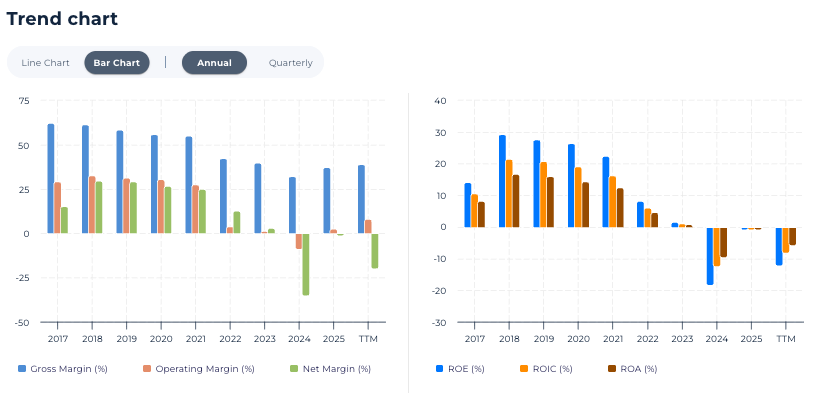Viewport: 822px width, 399px height.
Task: Click the 2020 Operating Margin bar
Action: coord(161,207)
